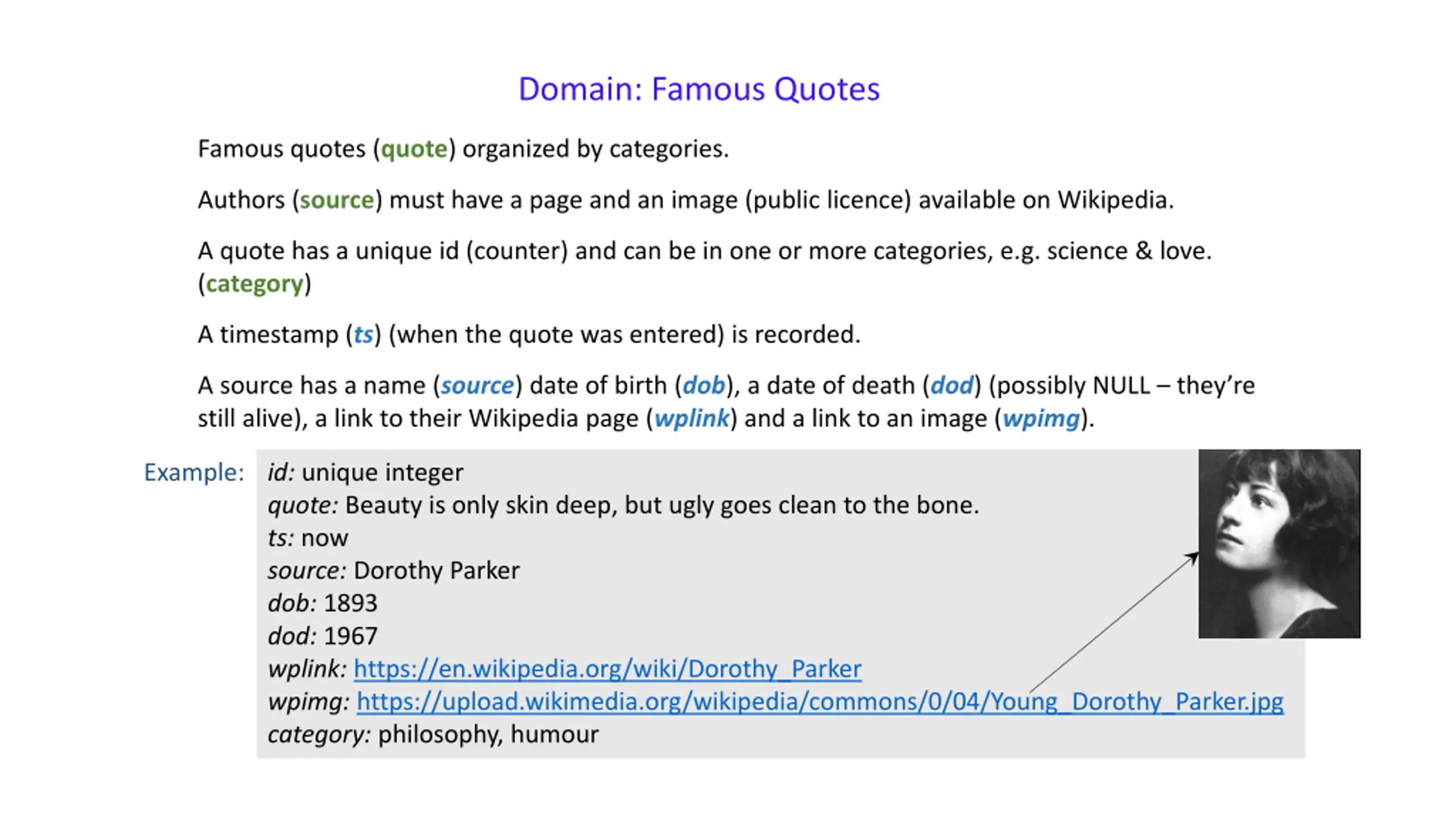Click the dod: 1967 line

click(x=322, y=636)
